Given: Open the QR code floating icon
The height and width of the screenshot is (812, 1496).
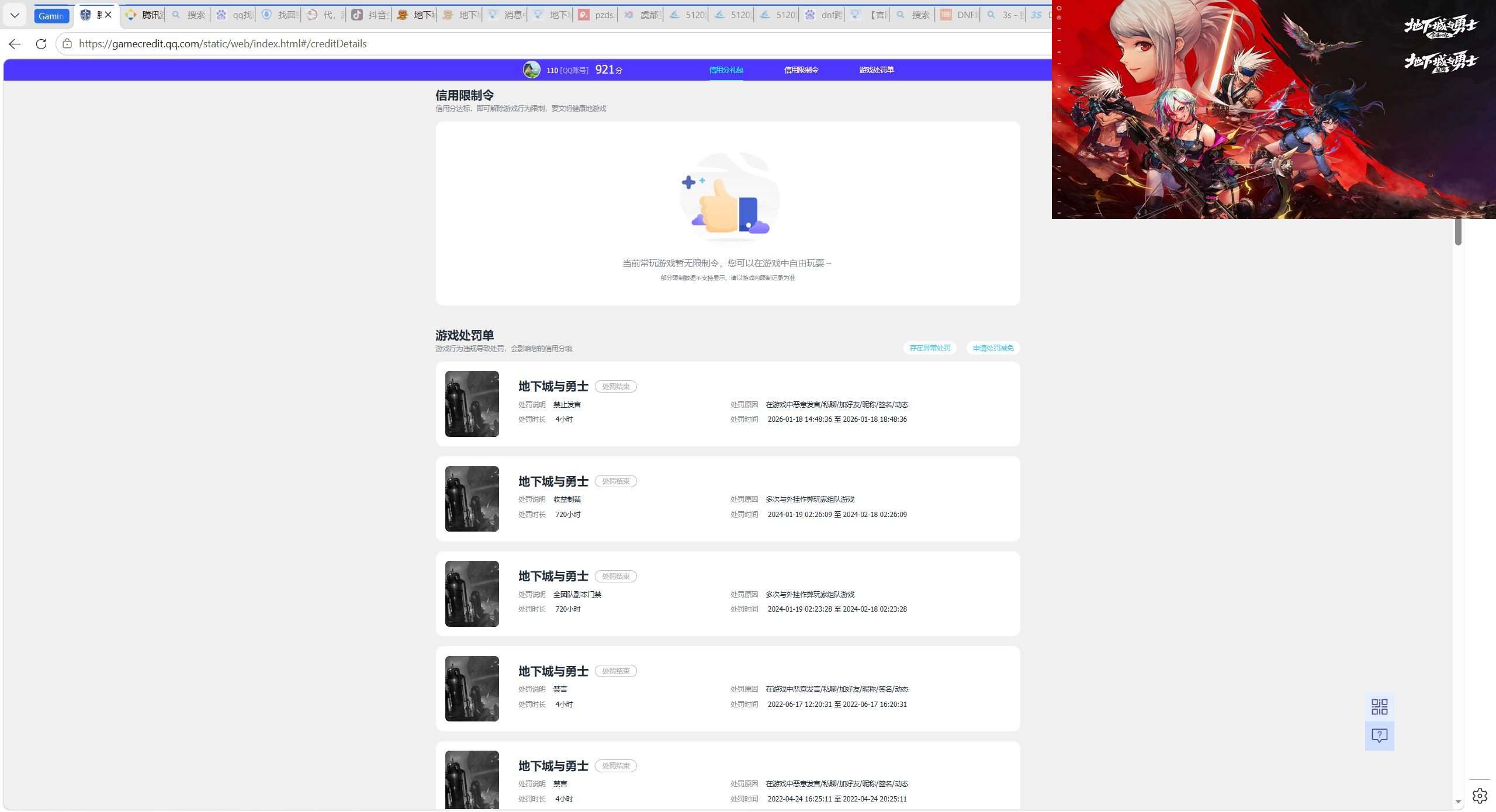Looking at the screenshot, I should [x=1379, y=707].
